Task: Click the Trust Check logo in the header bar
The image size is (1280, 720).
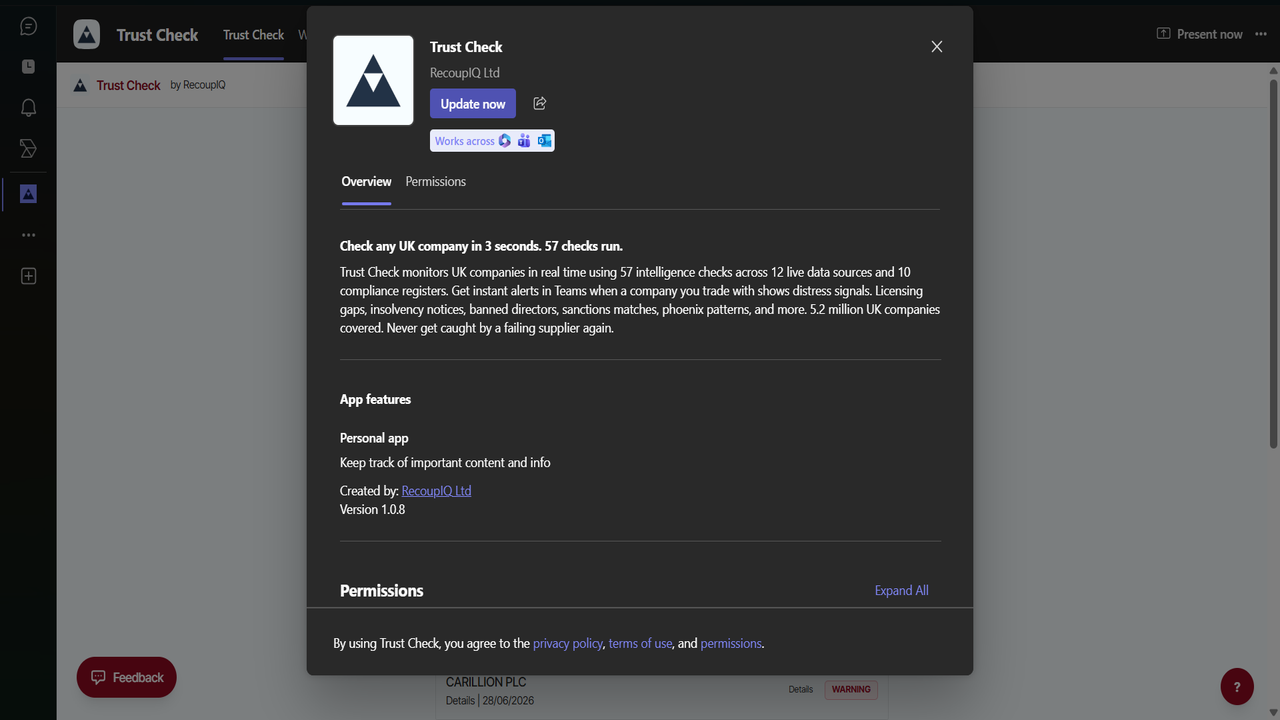Action: 87,34
